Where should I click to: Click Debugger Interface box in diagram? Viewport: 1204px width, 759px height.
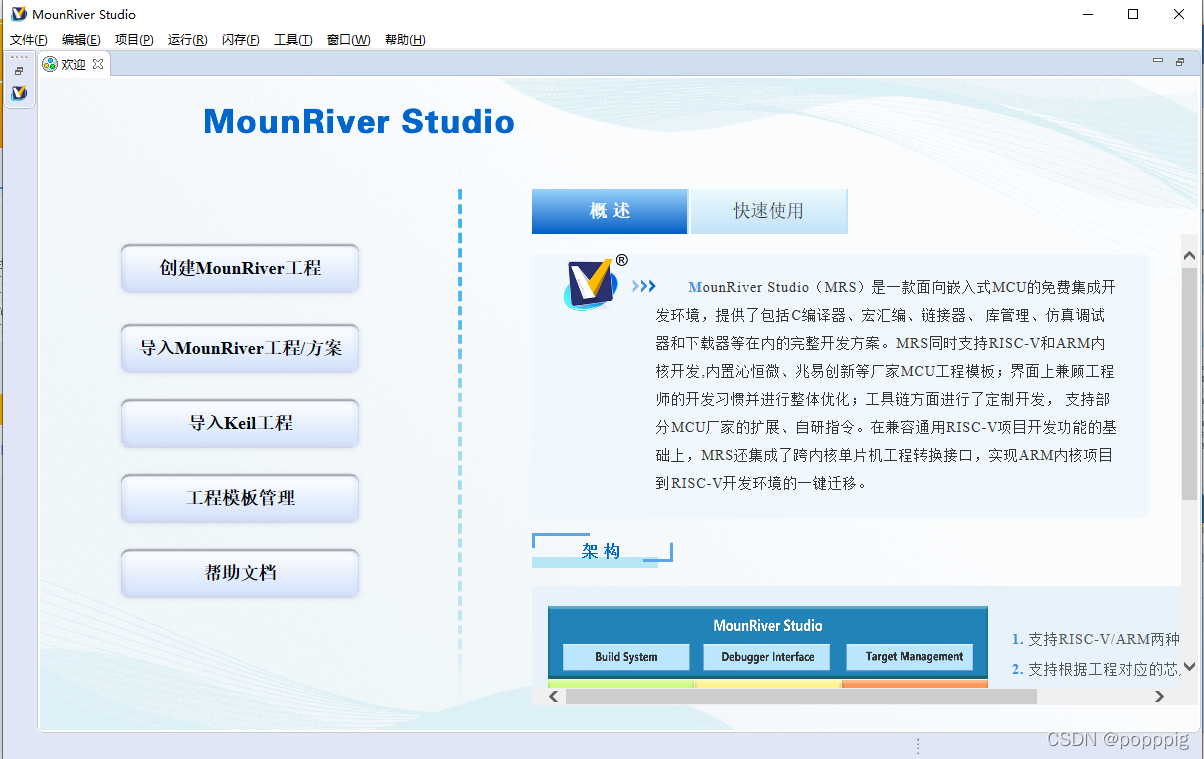(x=767, y=657)
